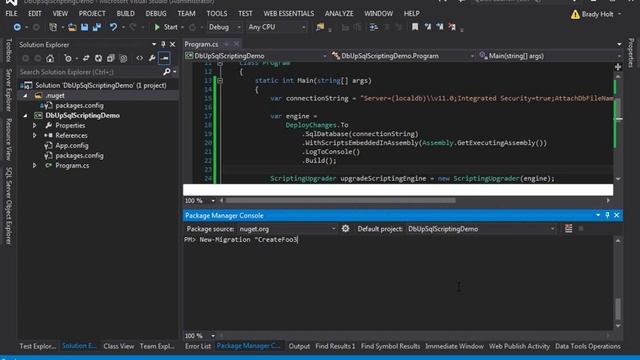Undo the last action
The image size is (640, 360).
[x=113, y=27]
